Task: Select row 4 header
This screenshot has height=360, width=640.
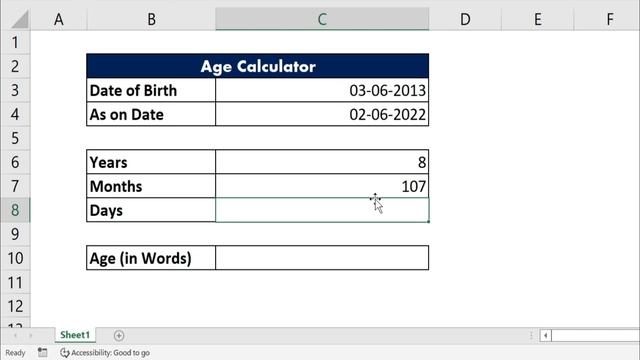Action: tap(15, 114)
